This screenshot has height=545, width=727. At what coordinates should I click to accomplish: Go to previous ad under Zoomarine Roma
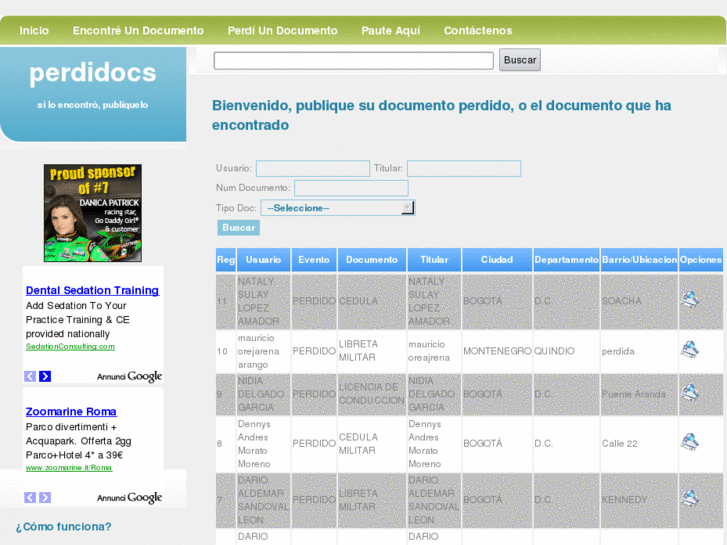click(x=30, y=498)
